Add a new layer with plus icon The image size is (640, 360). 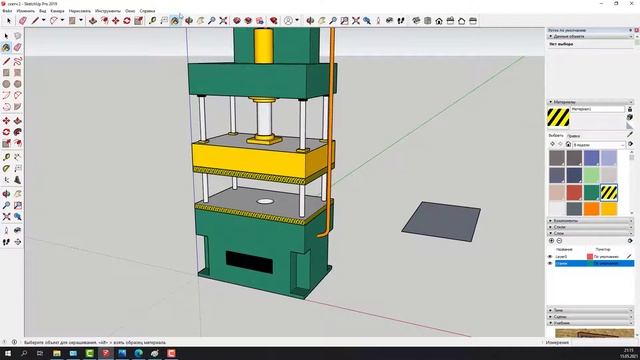tap(551, 241)
